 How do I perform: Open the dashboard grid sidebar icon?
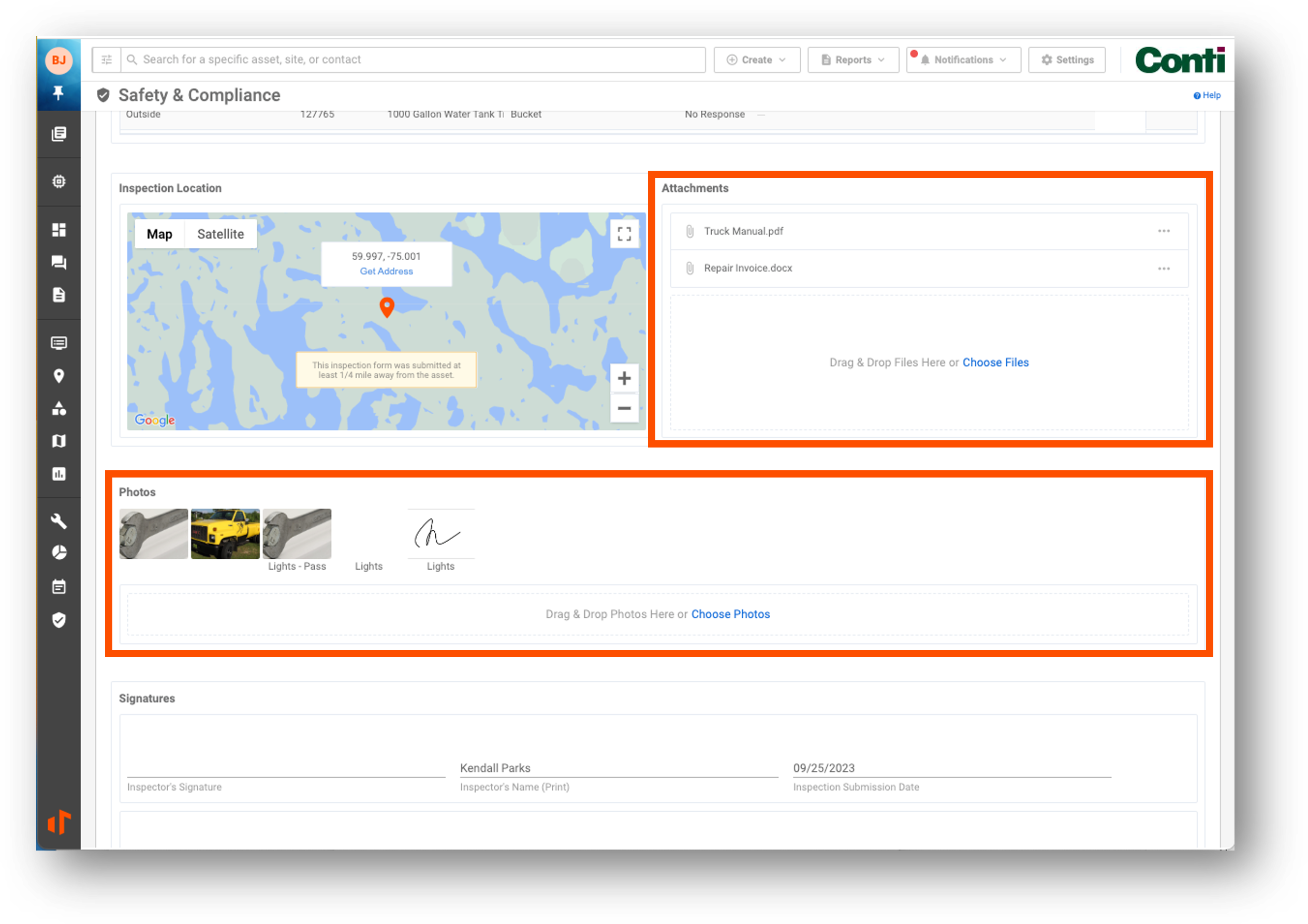[58, 229]
